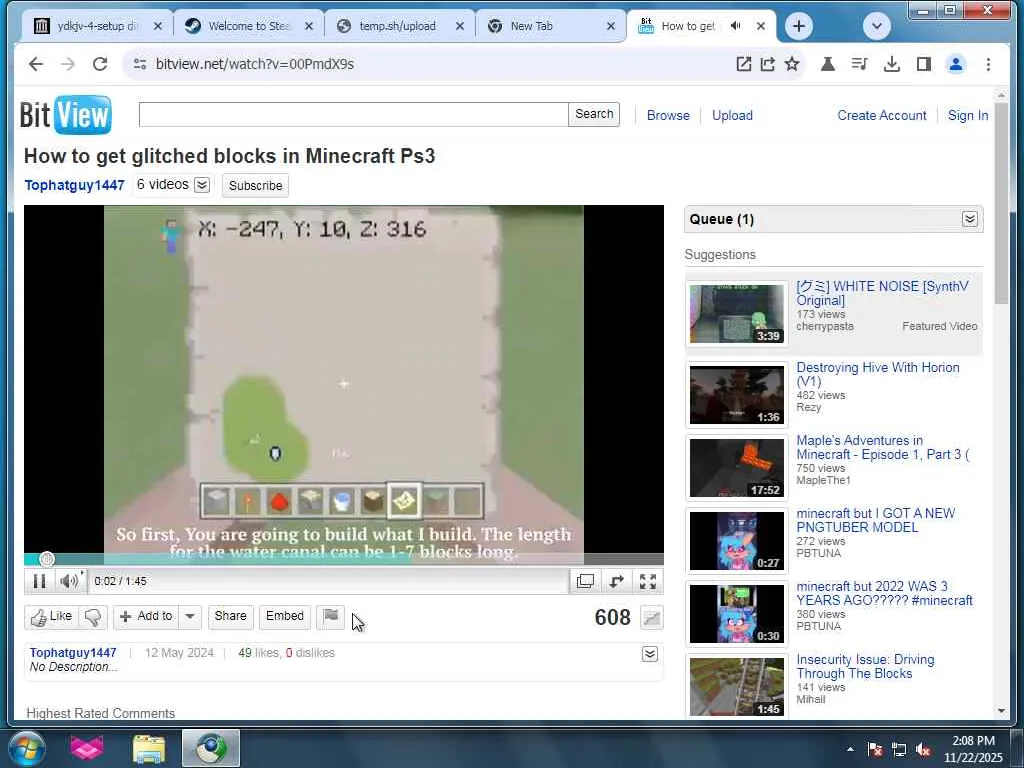
Task: Enter fullscreen video mode
Action: 648,581
